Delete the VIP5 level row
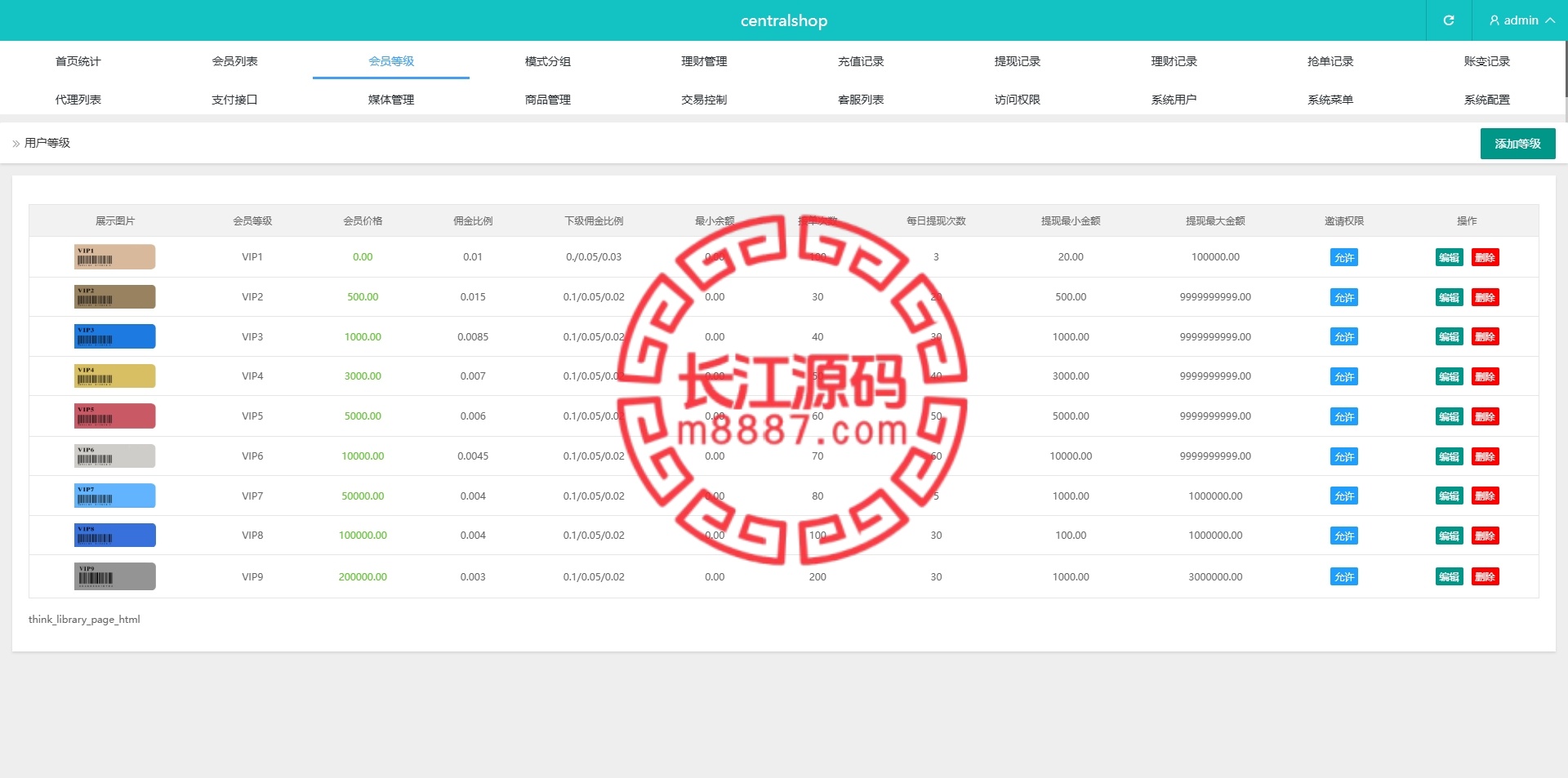 tap(1486, 416)
